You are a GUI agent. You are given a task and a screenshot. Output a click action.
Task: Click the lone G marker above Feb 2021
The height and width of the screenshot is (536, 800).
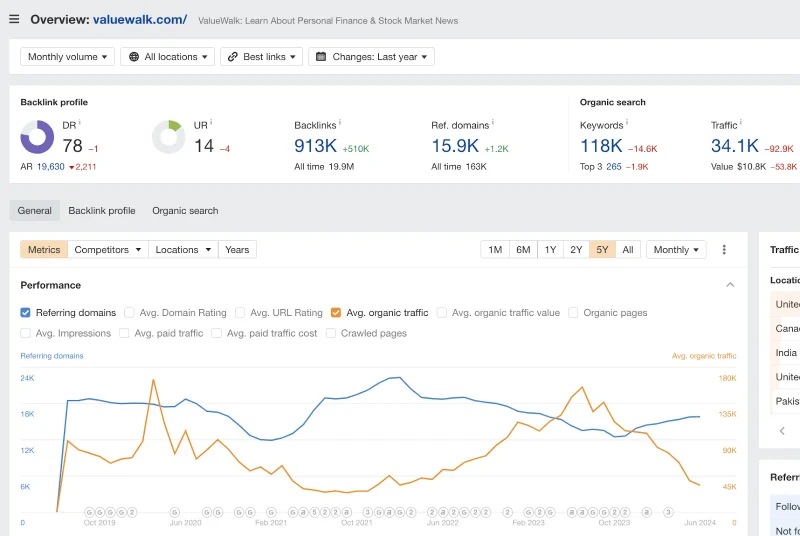[271, 512]
